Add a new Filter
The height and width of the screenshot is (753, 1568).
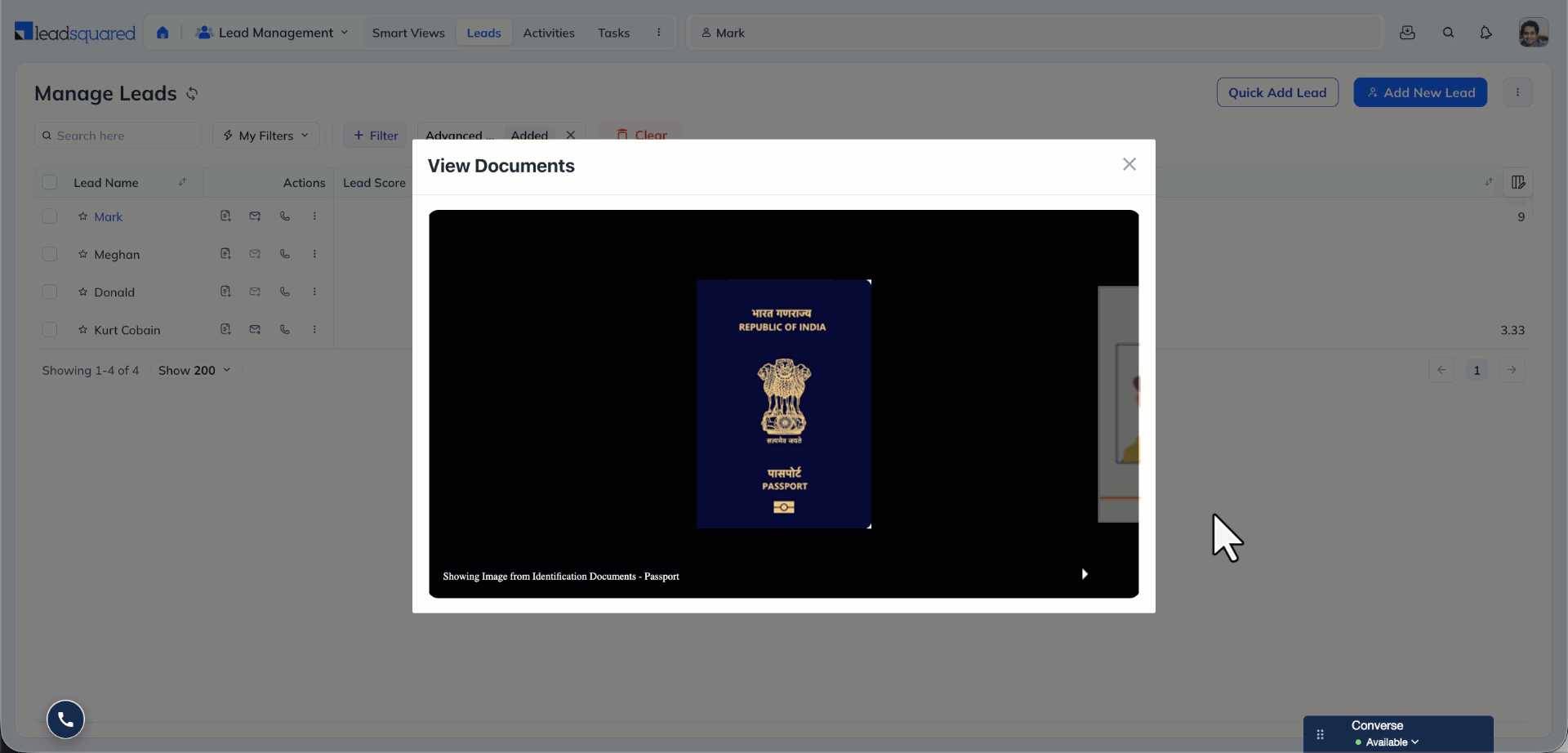[x=376, y=136]
